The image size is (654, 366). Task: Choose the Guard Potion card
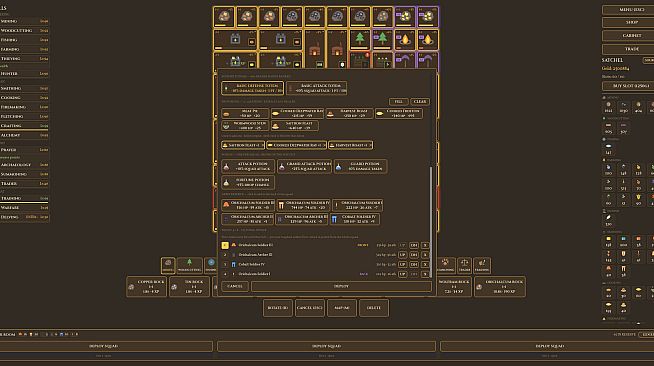coord(360,166)
